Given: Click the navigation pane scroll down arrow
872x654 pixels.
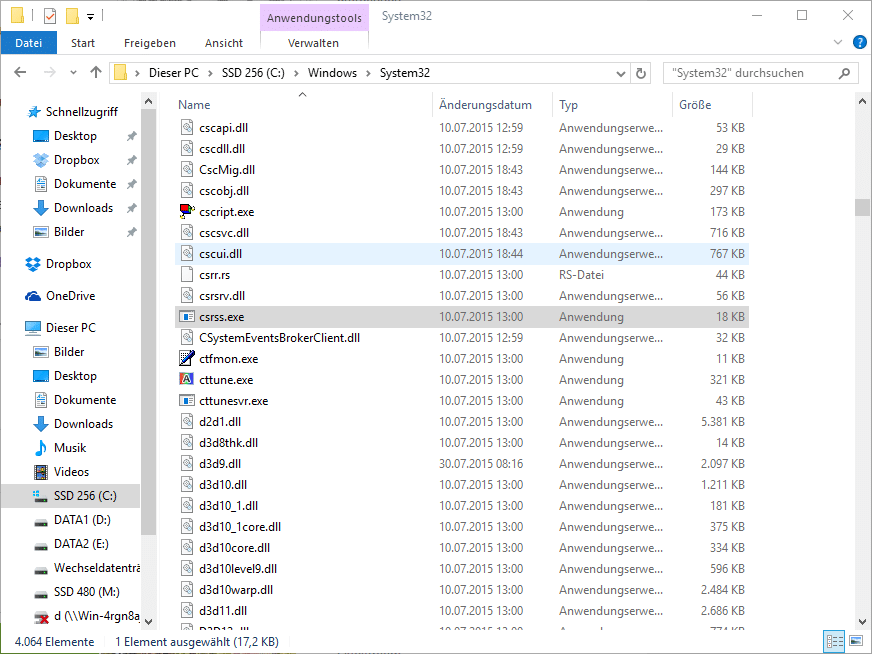Looking at the screenshot, I should click(x=148, y=621).
